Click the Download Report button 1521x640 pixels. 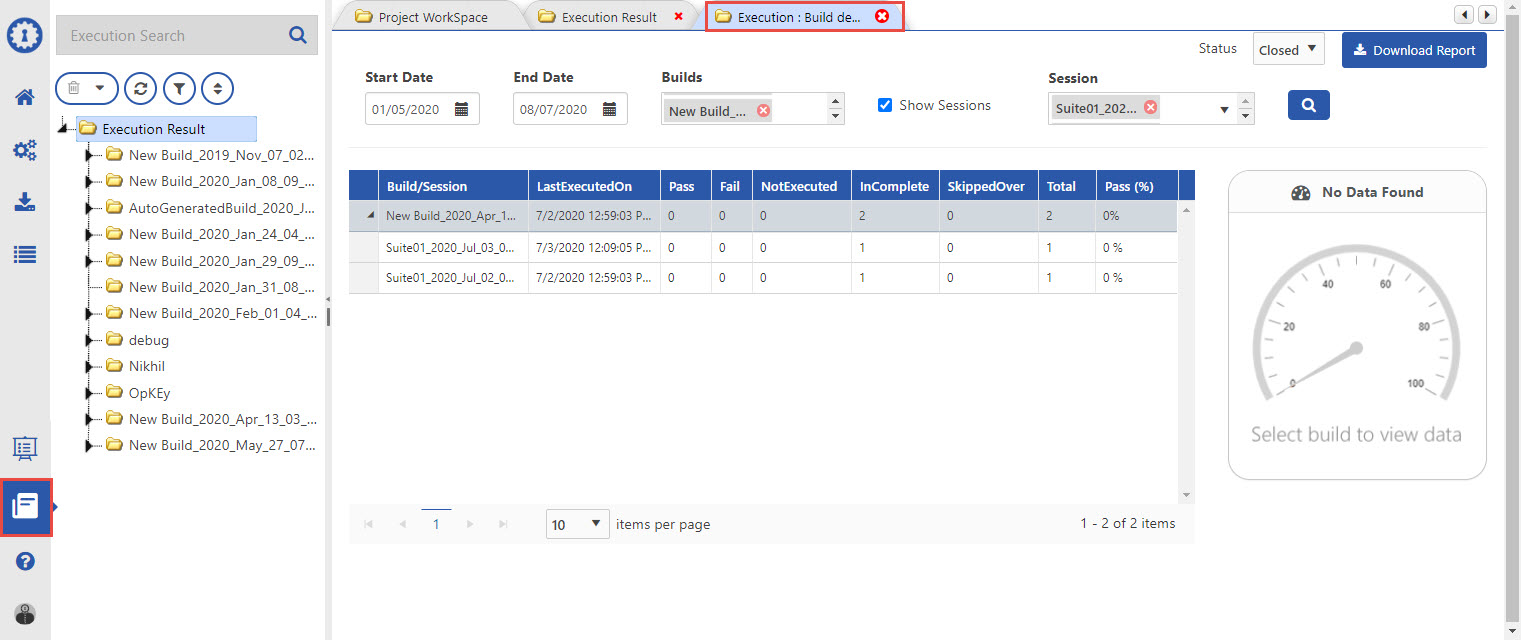(1414, 50)
